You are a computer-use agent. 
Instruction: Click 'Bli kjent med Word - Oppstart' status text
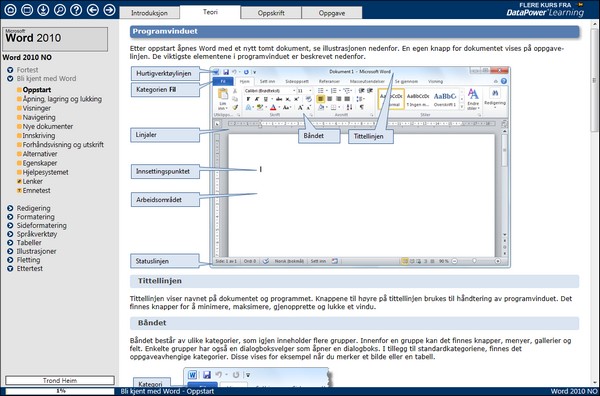click(167, 391)
